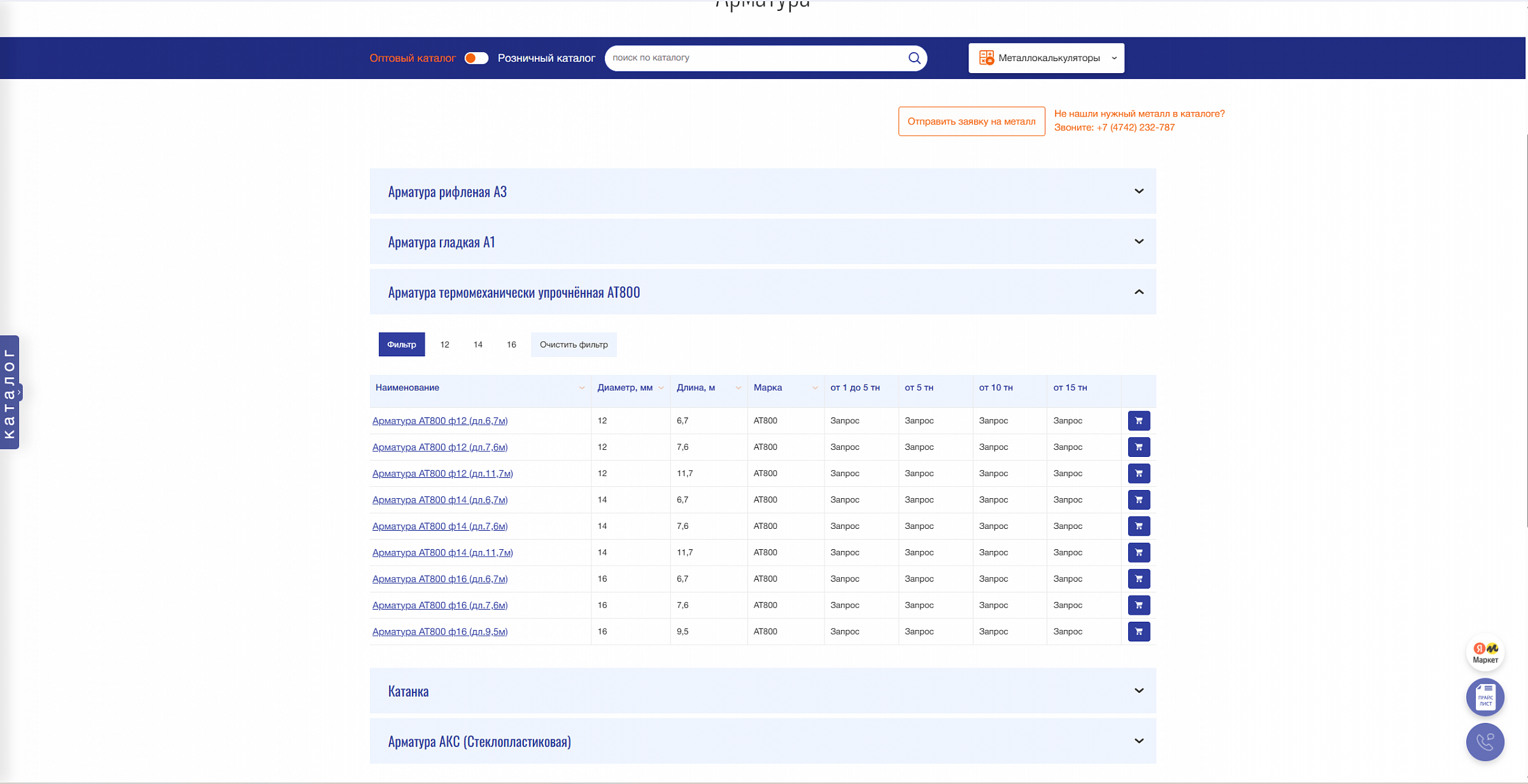Expand the Арматура рифленая А3 section
The height and width of the screenshot is (784, 1528).
click(762, 191)
